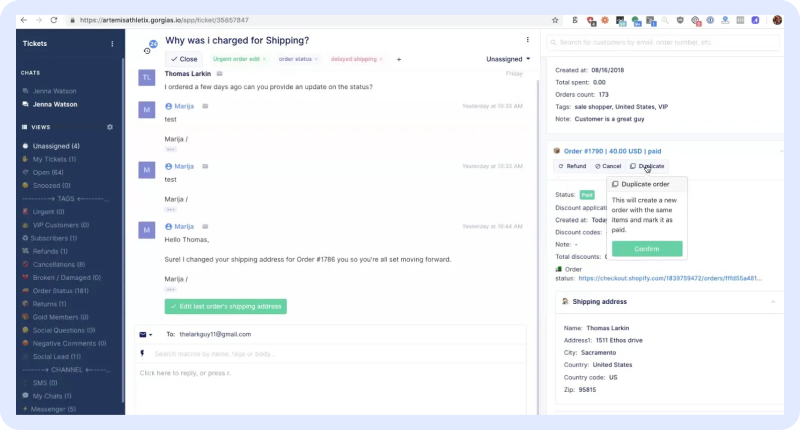Image resolution: width=800 pixels, height=430 pixels.
Task: Click the Paid status badge
Action: [x=587, y=195]
